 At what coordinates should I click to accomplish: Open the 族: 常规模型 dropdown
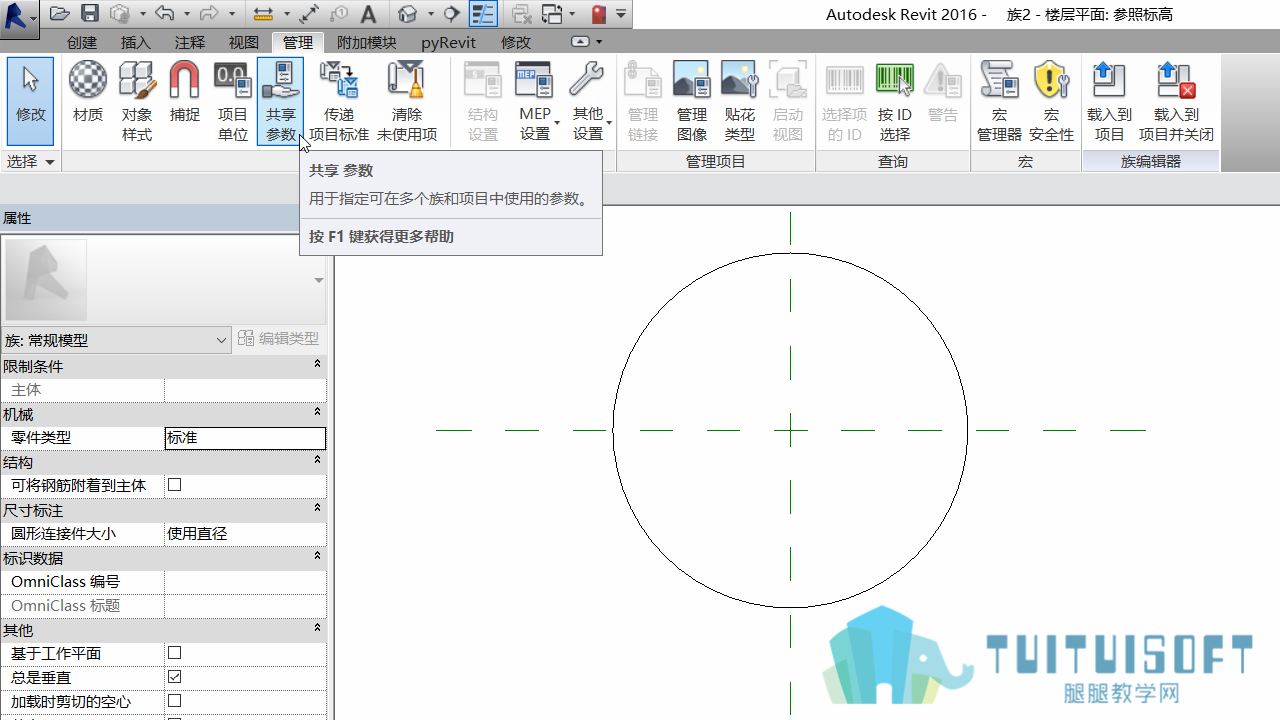coord(116,340)
